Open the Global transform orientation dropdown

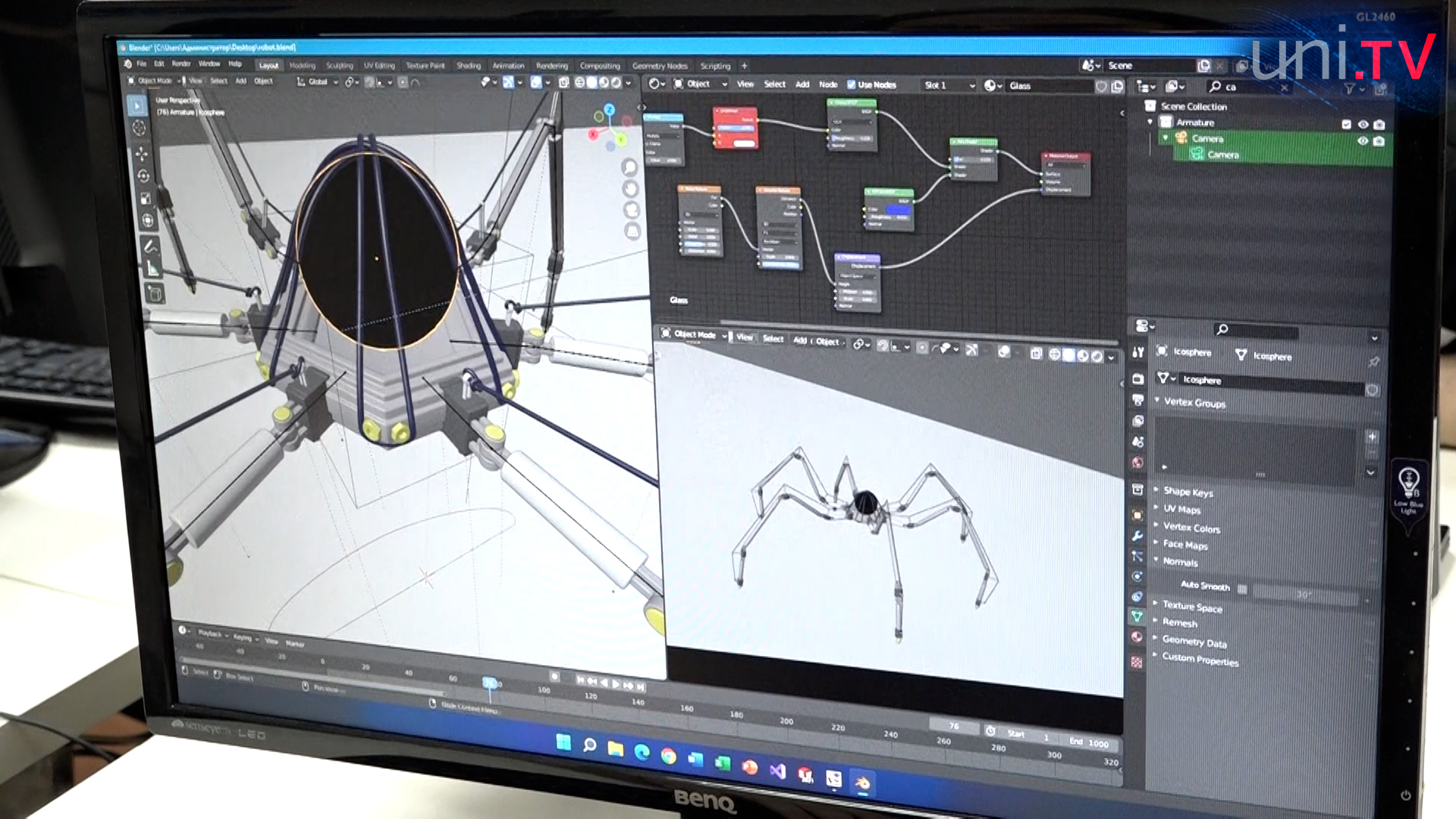317,82
